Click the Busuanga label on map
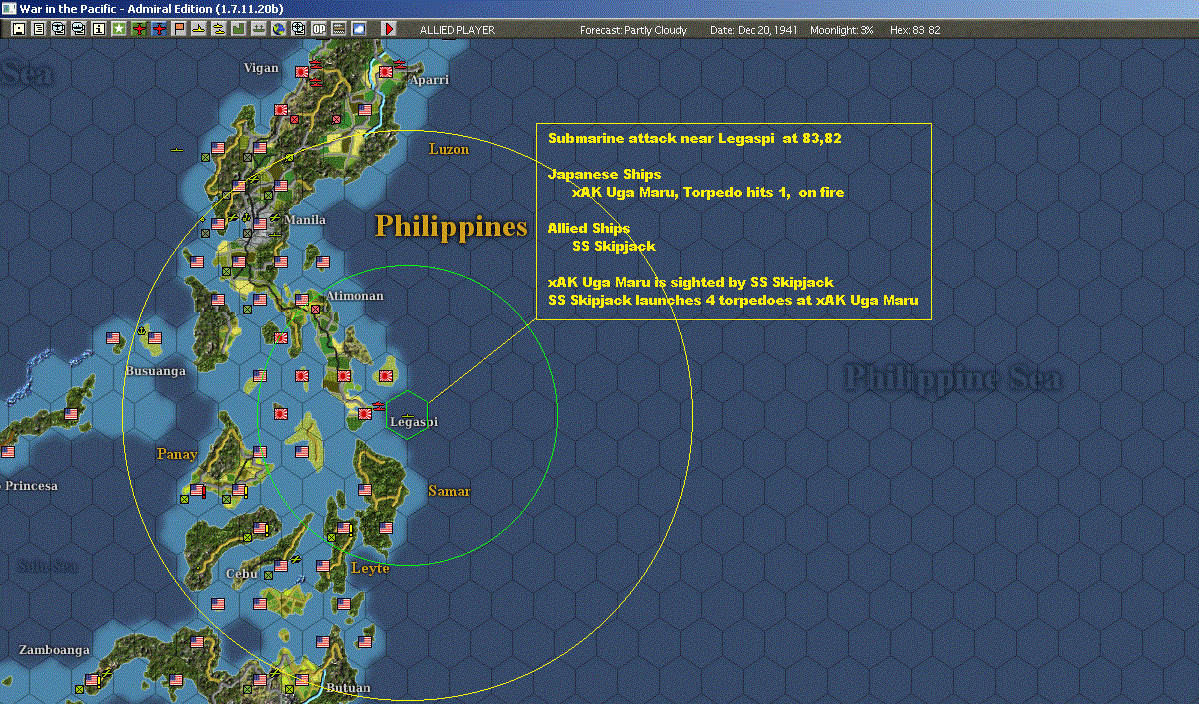The image size is (1199, 704). click(155, 371)
